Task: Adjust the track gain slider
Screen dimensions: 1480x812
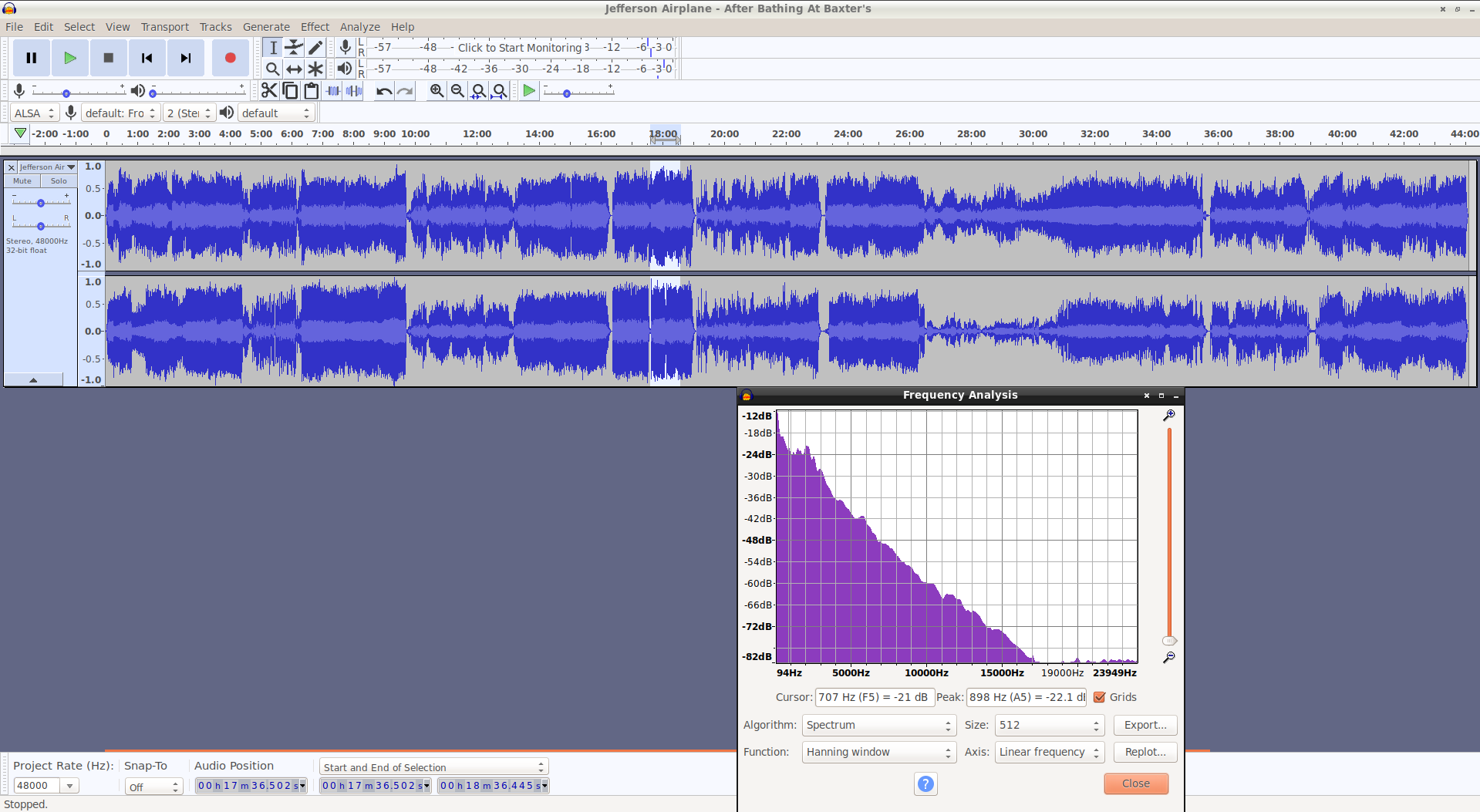Action: [41, 202]
